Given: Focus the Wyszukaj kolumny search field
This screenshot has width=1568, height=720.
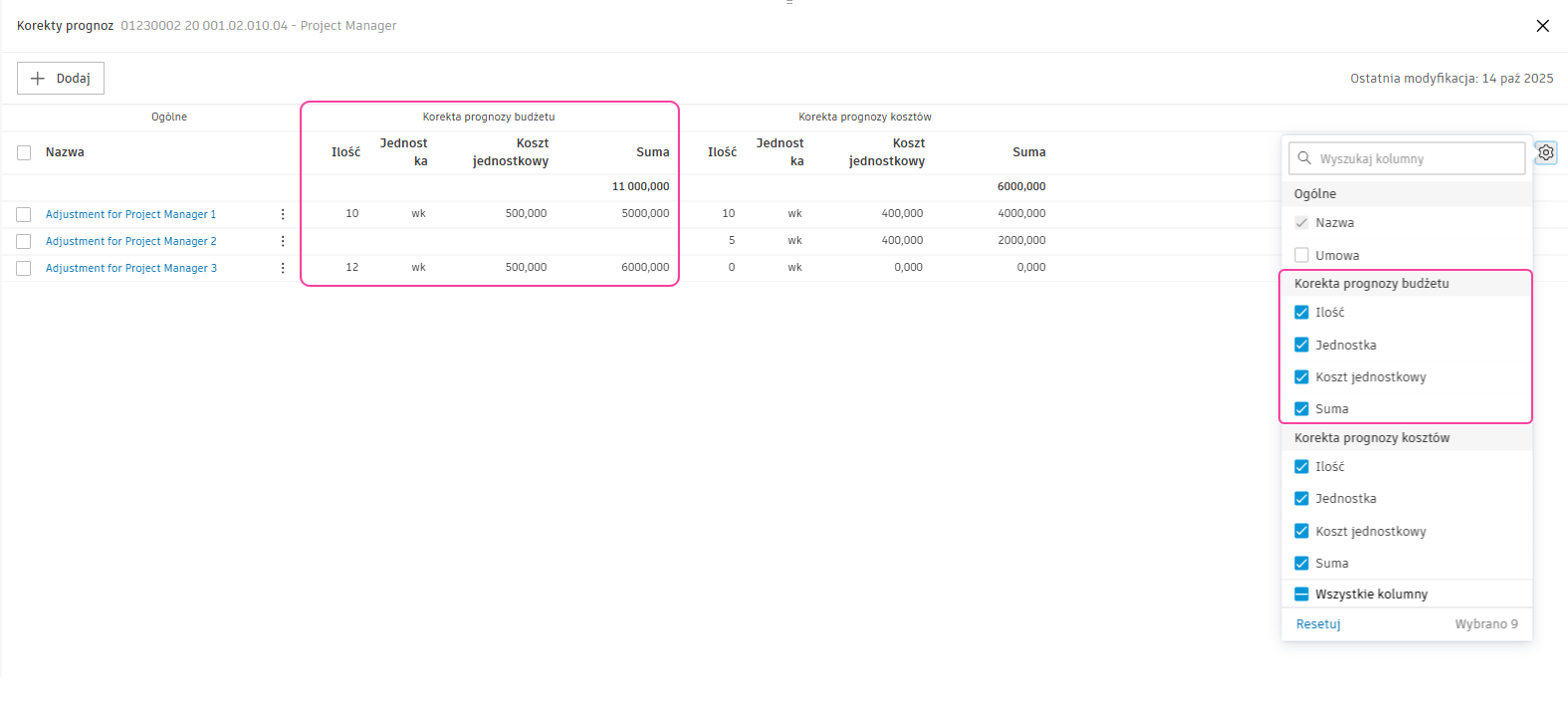Looking at the screenshot, I should [x=1407, y=158].
